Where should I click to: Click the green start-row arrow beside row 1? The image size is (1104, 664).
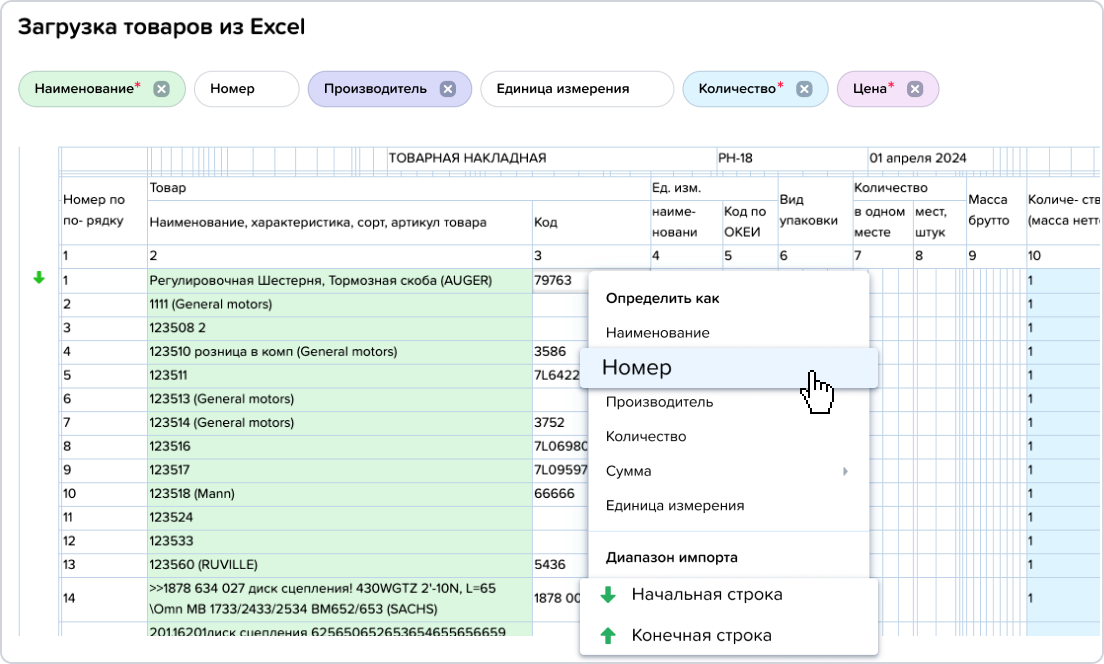click(39, 278)
